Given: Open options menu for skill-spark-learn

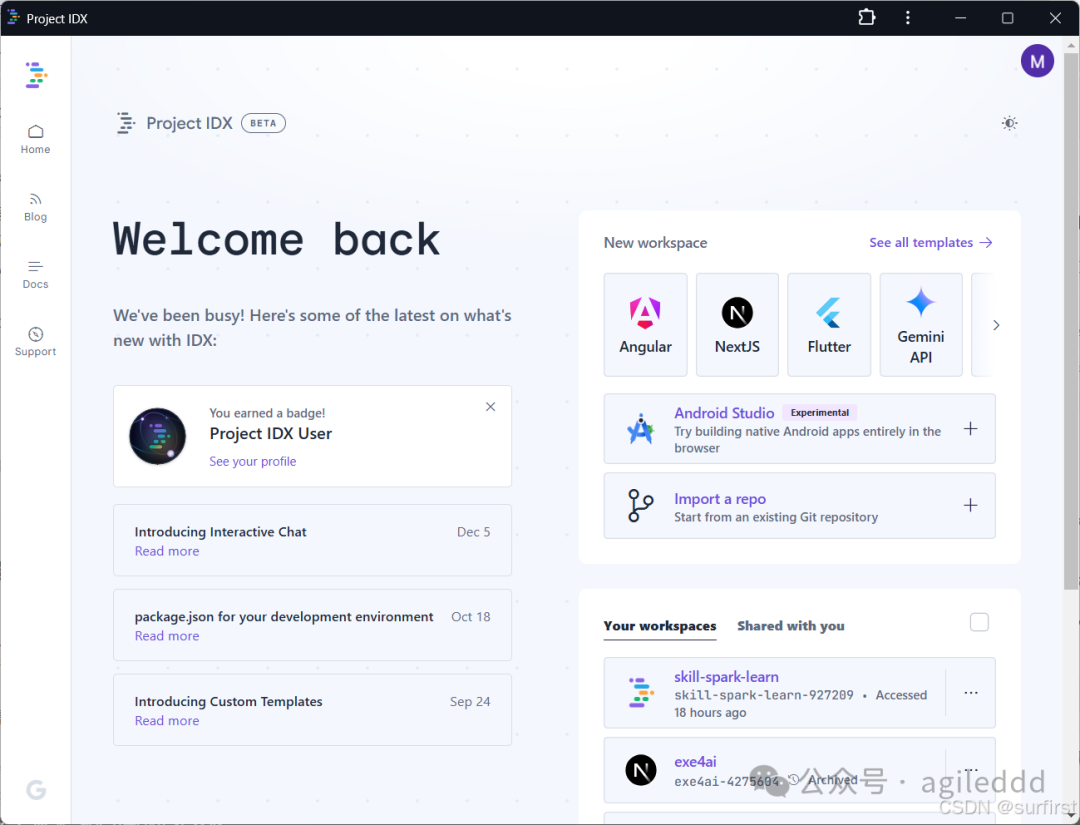Looking at the screenshot, I should point(970,693).
